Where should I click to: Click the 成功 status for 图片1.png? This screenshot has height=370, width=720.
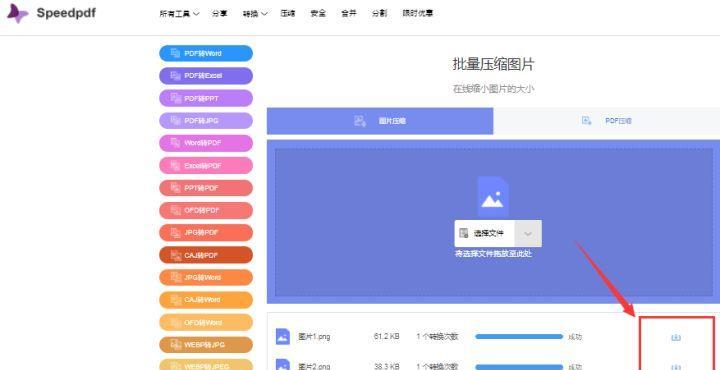pyautogui.click(x=575, y=337)
